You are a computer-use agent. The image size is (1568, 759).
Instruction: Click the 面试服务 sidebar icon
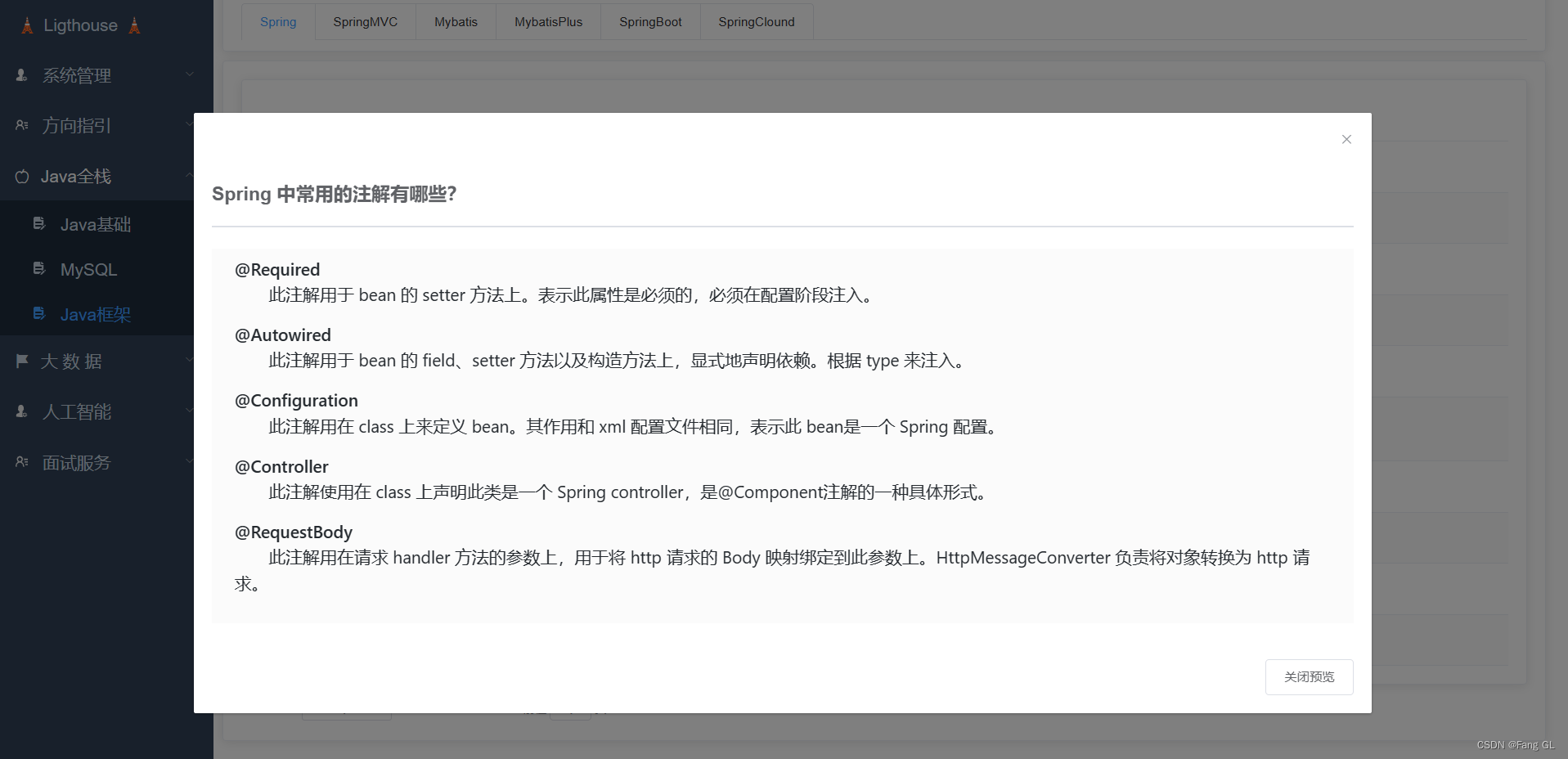click(22, 462)
